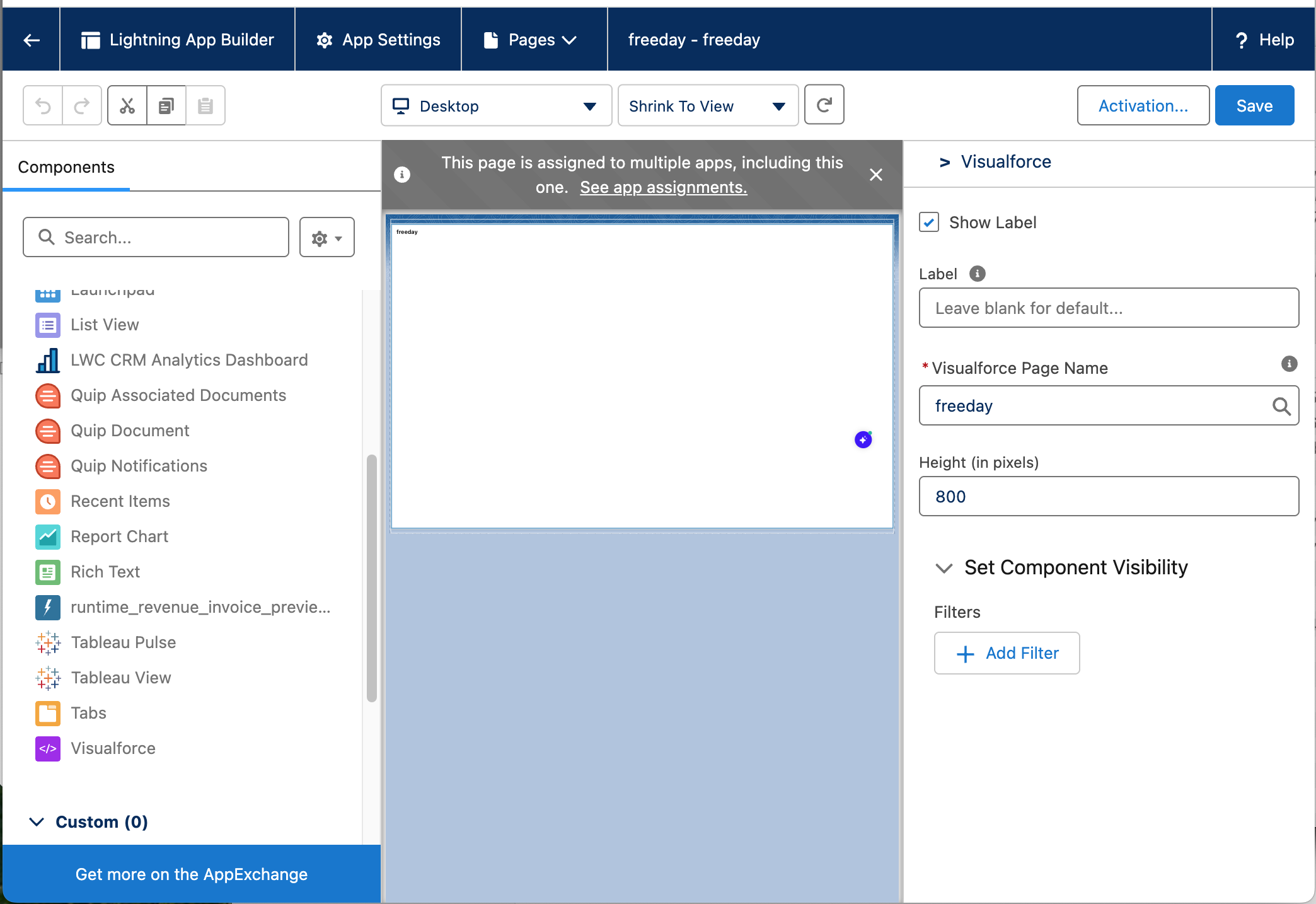
Task: Select the freeday Visualforce component on canvas
Action: [x=642, y=376]
